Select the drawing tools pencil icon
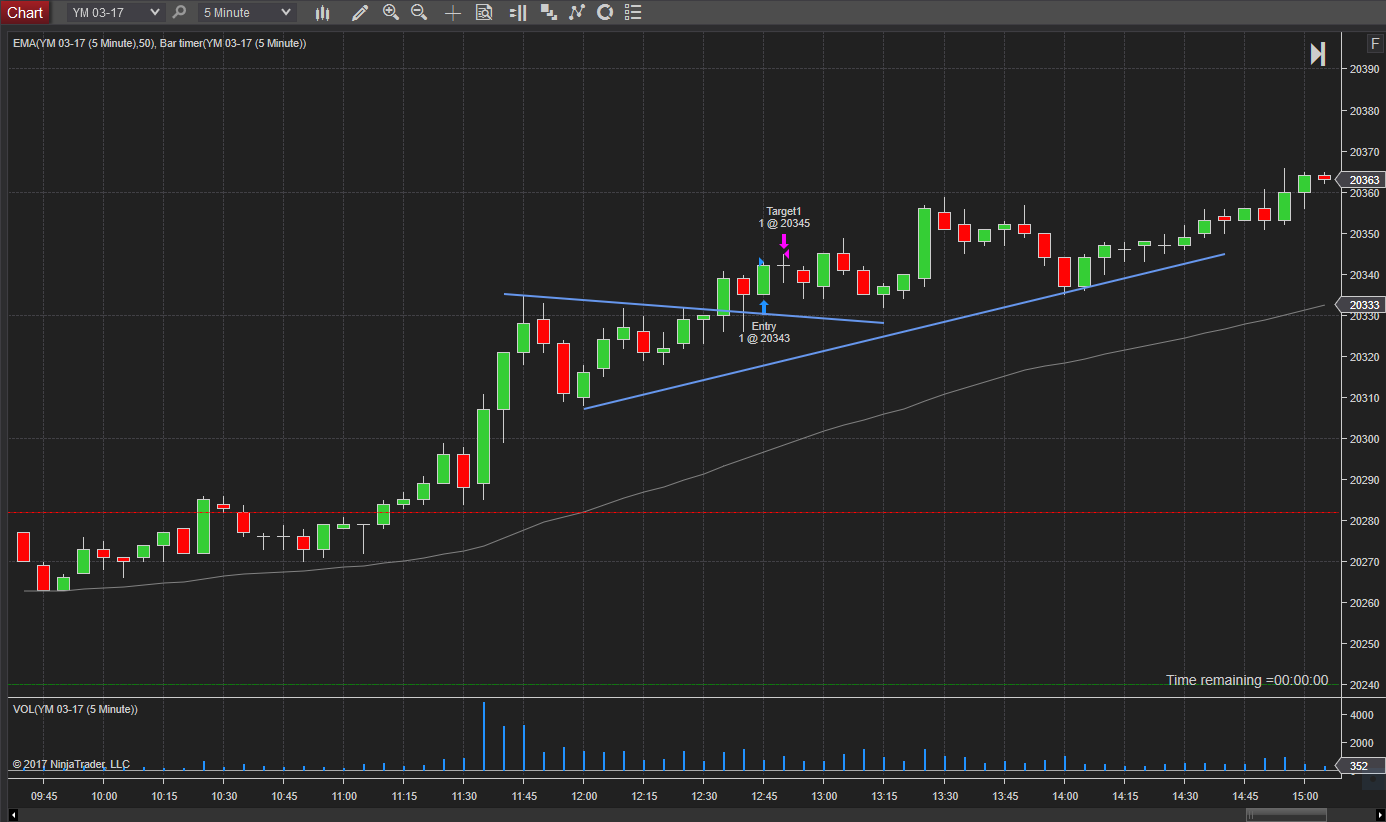This screenshot has height=822, width=1386. tap(360, 13)
